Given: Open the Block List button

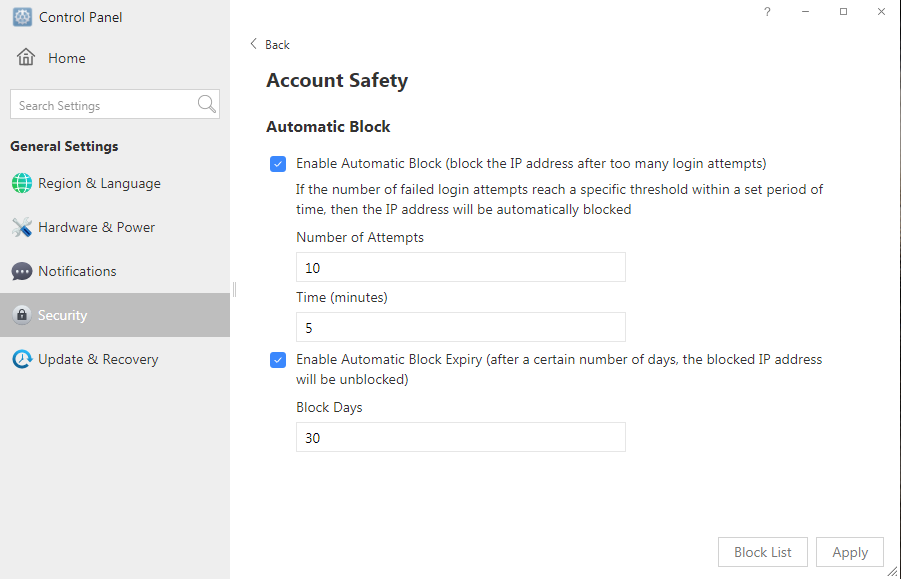Looking at the screenshot, I should 763,552.
